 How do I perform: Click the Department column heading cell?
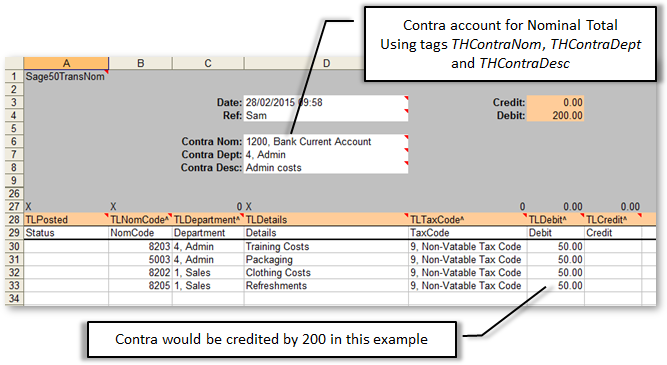pyautogui.click(x=208, y=233)
